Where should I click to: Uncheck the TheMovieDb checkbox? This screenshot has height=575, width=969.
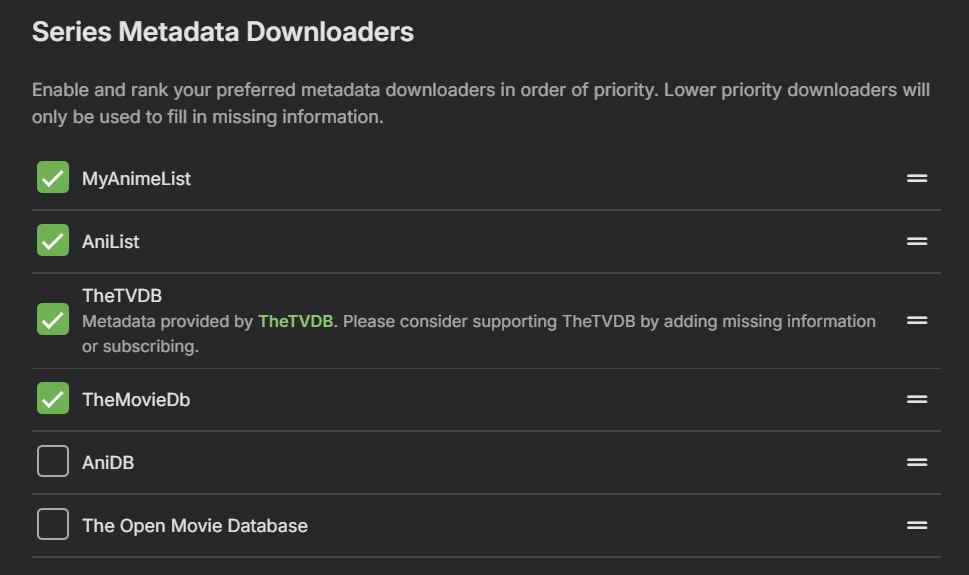coord(53,399)
